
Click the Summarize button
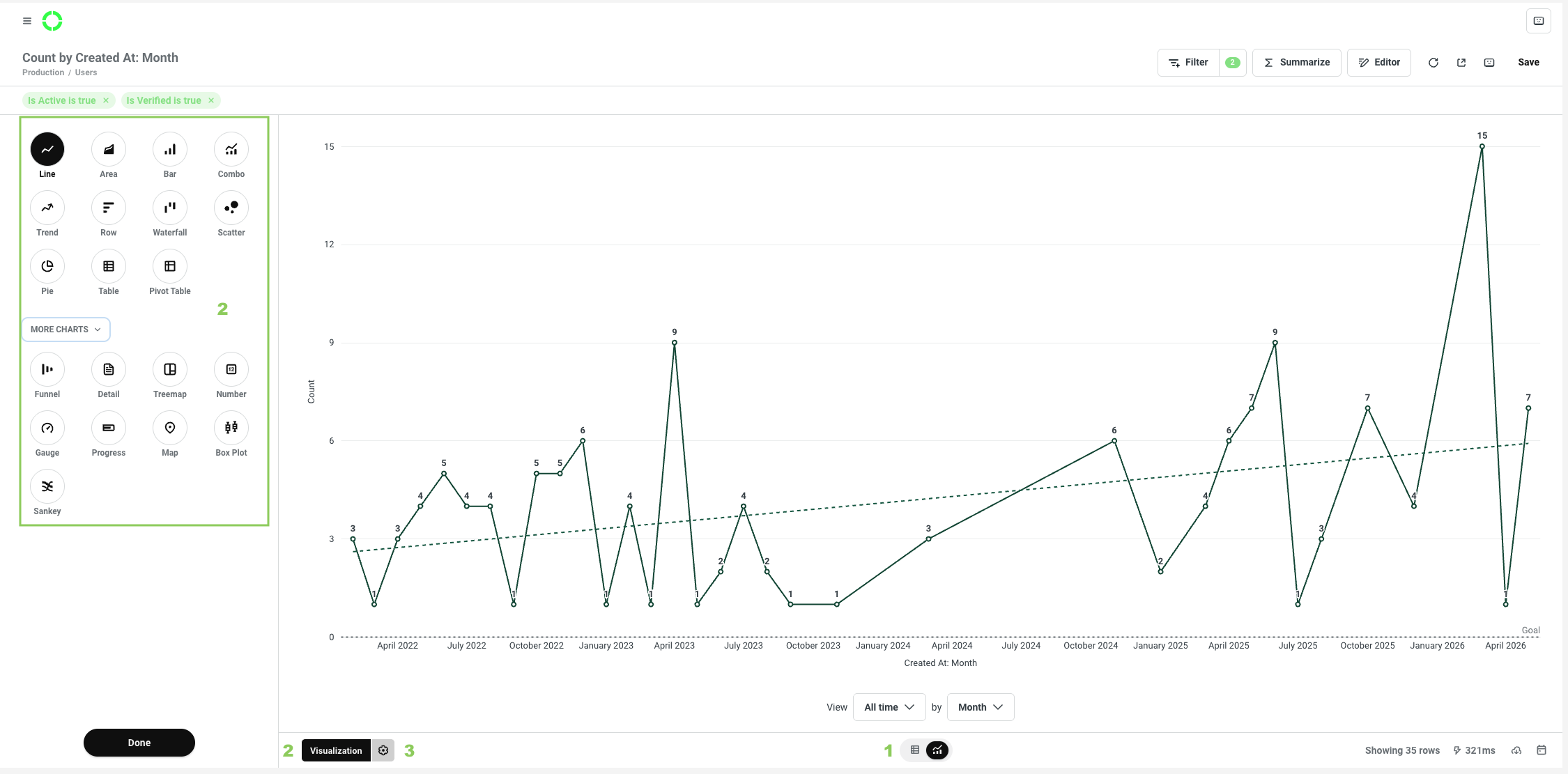point(1297,63)
